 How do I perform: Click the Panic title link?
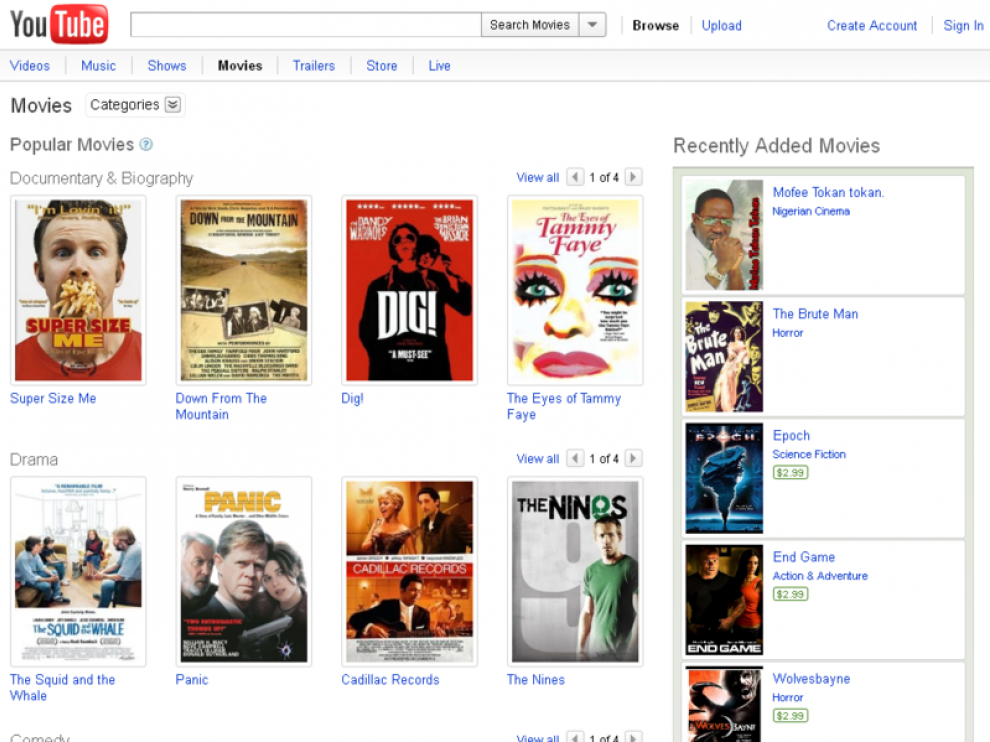point(192,679)
